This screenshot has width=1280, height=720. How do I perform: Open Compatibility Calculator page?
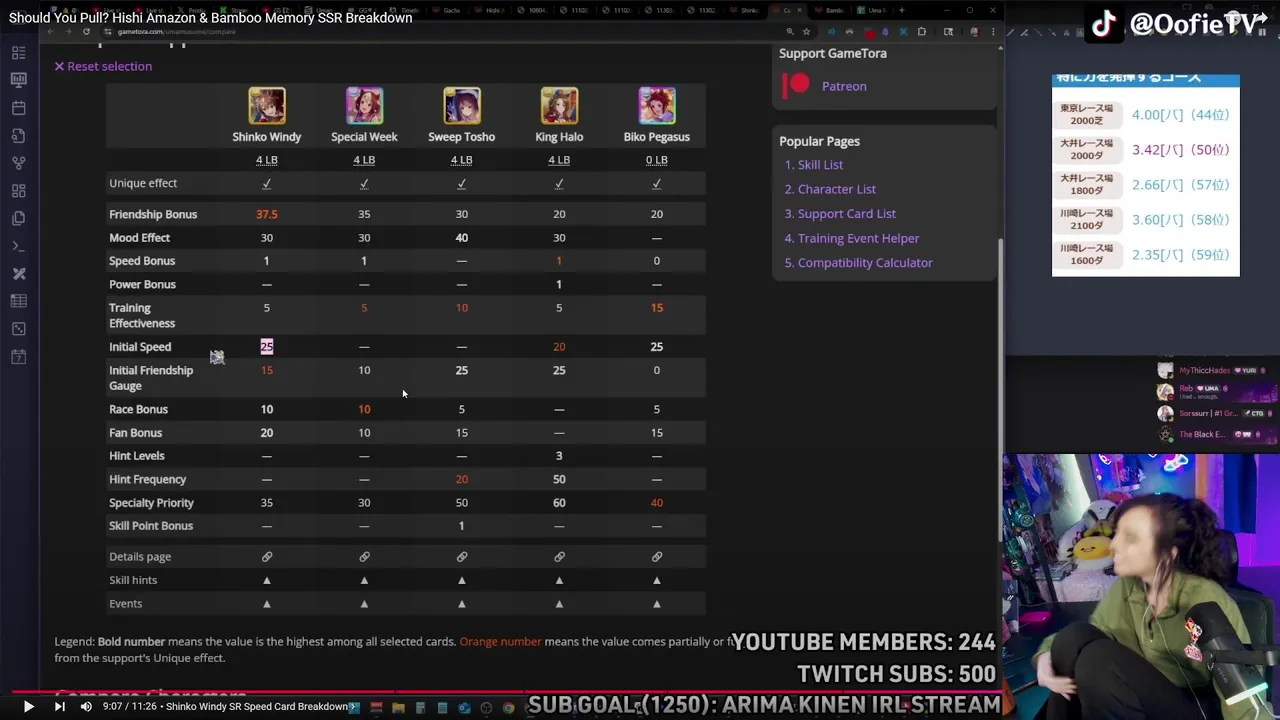865,262
